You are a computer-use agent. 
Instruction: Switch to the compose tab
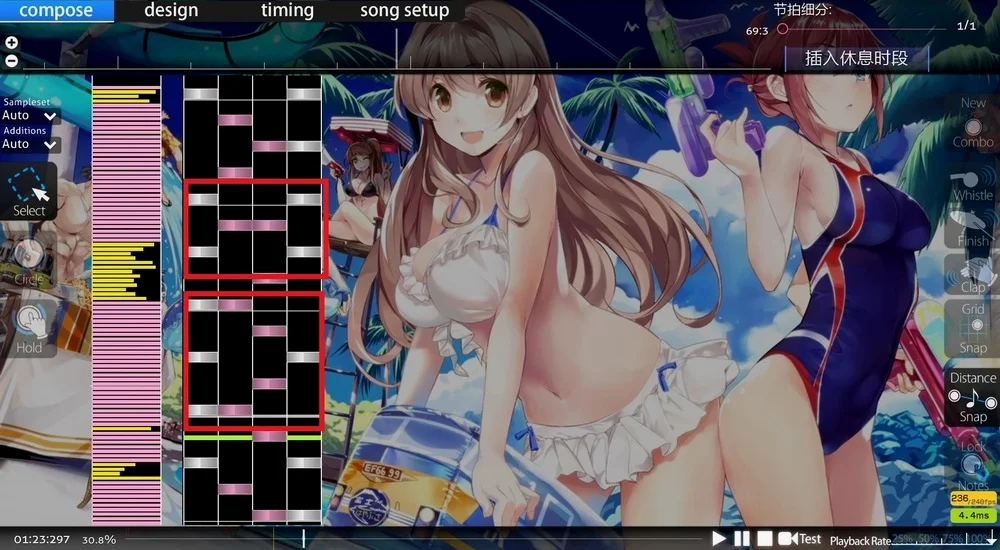(56, 11)
